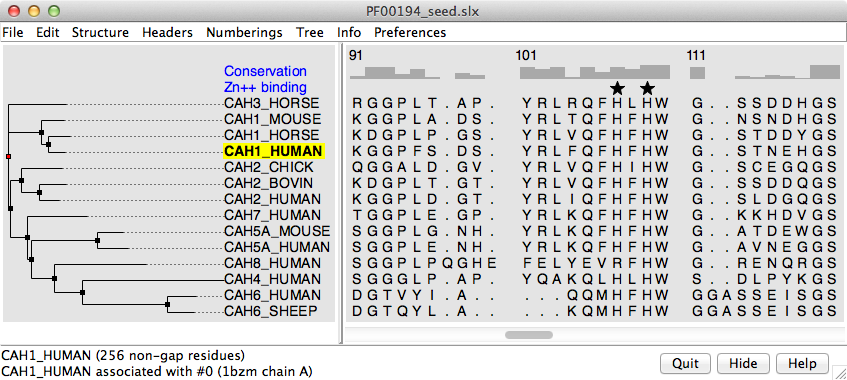The width and height of the screenshot is (847, 380).
Task: Select the CAH2_CHICK sequence name
Action: coord(268,167)
